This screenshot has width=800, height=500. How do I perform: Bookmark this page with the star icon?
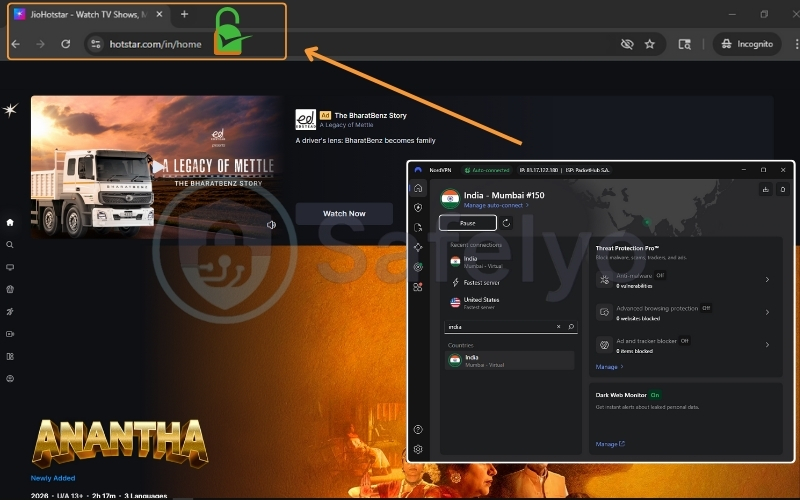pos(650,44)
